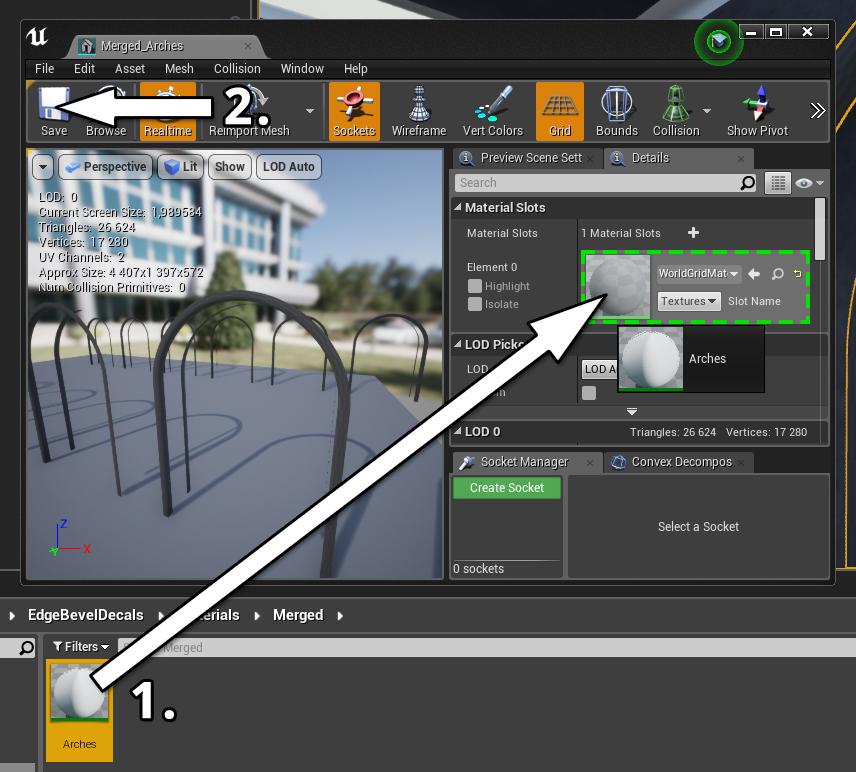Toggle the Lit view mode button

click(x=181, y=167)
